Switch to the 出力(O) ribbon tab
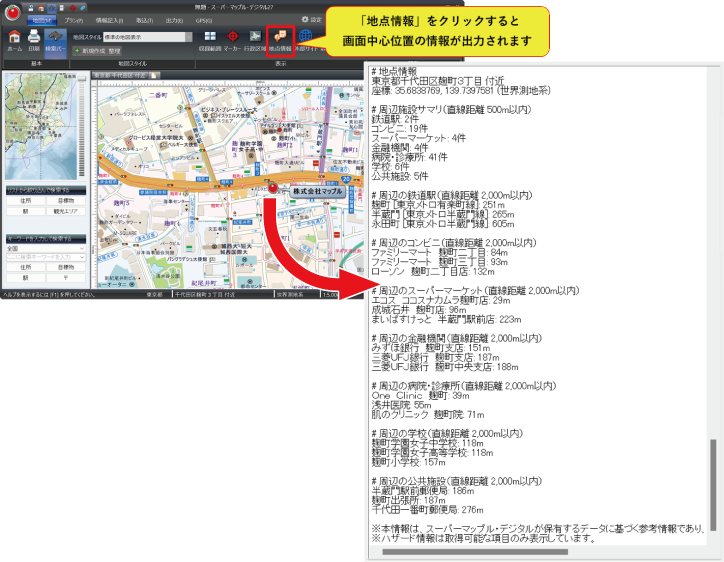This screenshot has height=562, width=724. (x=174, y=20)
